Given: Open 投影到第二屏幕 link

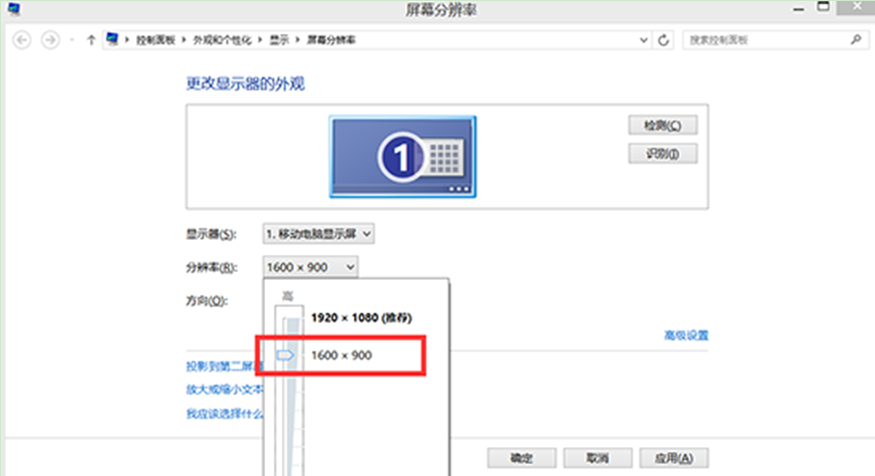Looking at the screenshot, I should (224, 366).
